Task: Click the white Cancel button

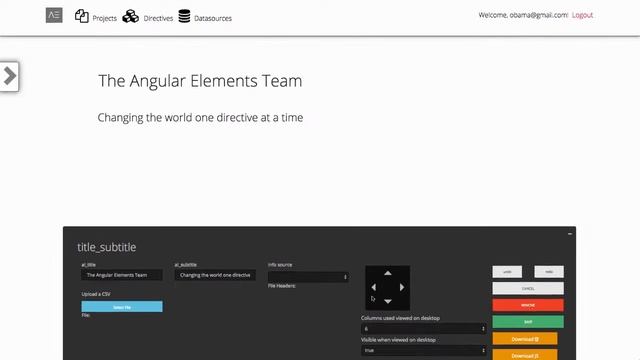Action: pos(528,289)
